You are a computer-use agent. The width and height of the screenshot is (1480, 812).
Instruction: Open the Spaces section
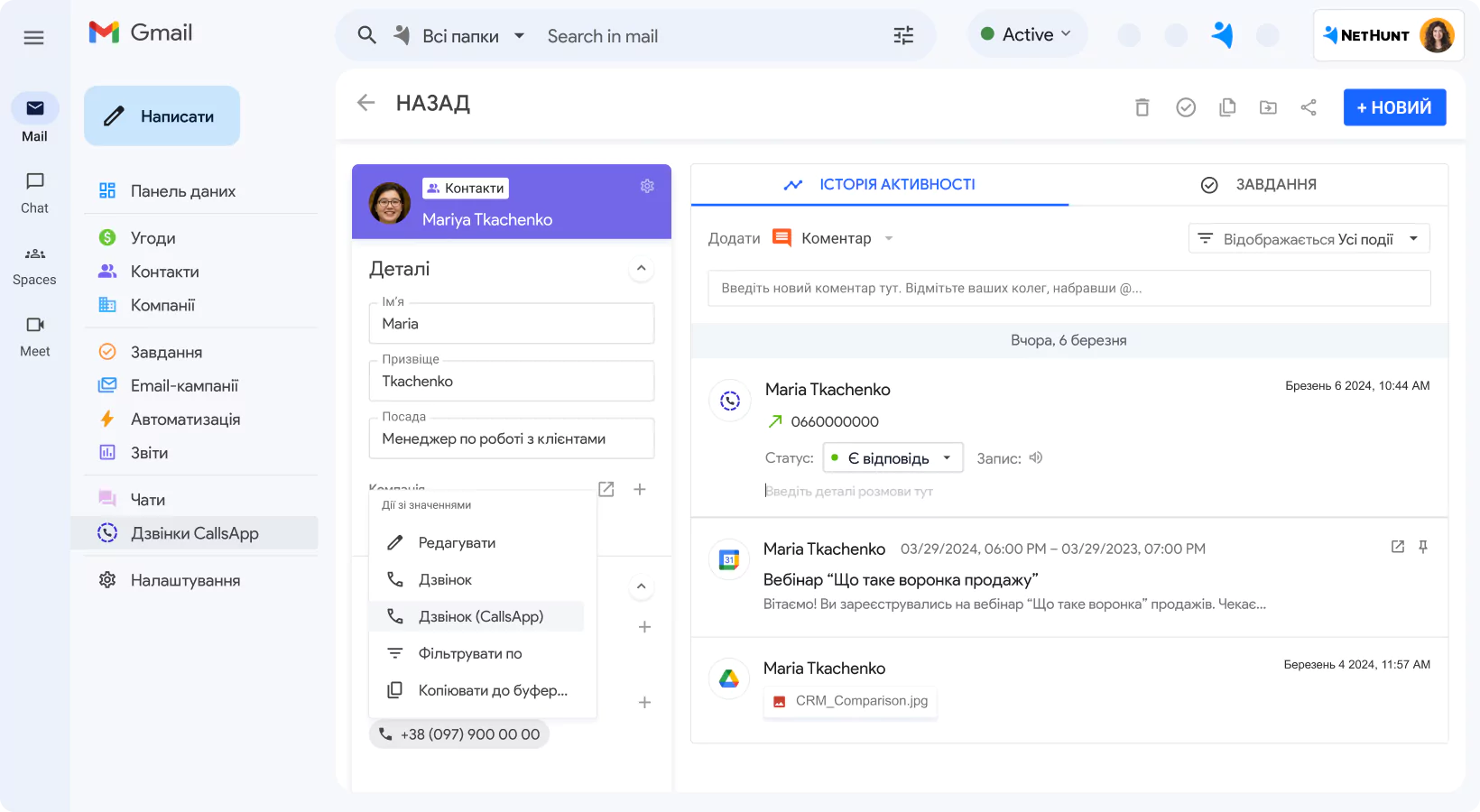coord(35,265)
